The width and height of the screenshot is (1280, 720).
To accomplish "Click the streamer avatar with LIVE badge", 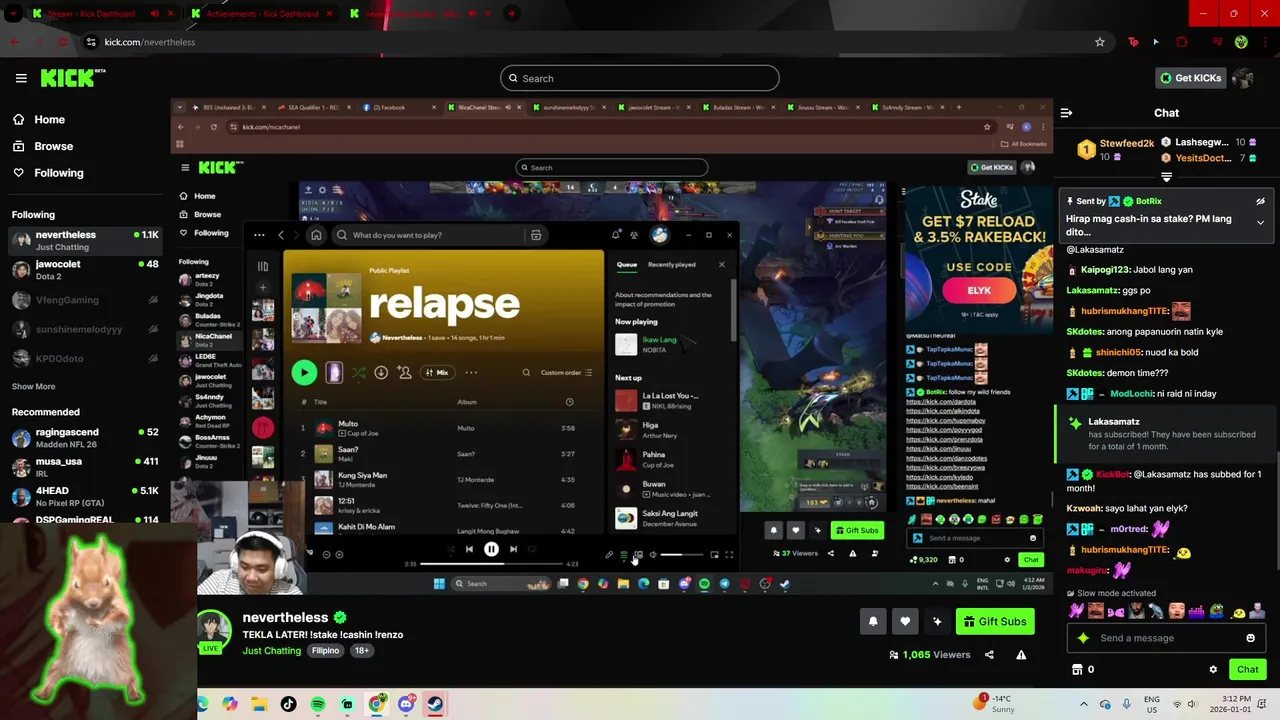I will point(214,630).
